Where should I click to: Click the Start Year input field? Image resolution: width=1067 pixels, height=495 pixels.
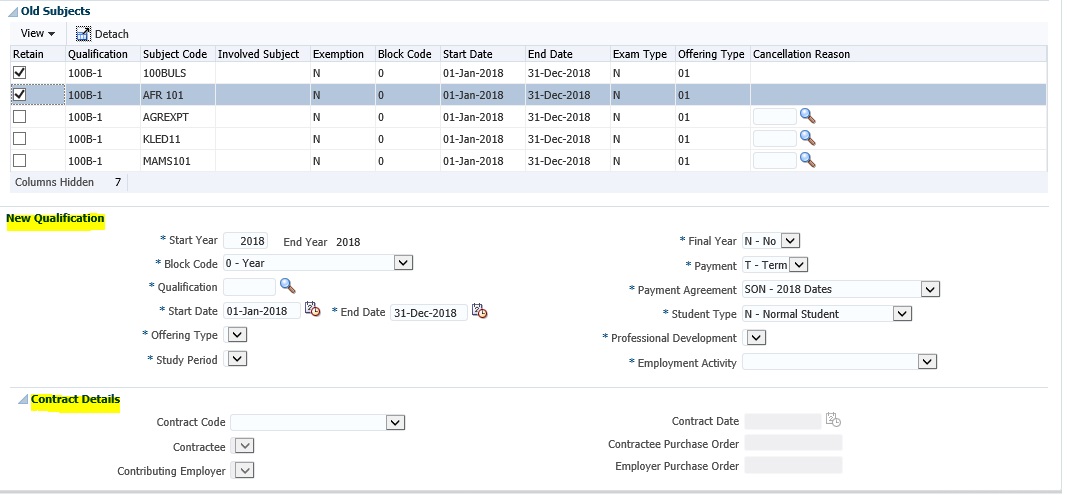[x=245, y=241]
